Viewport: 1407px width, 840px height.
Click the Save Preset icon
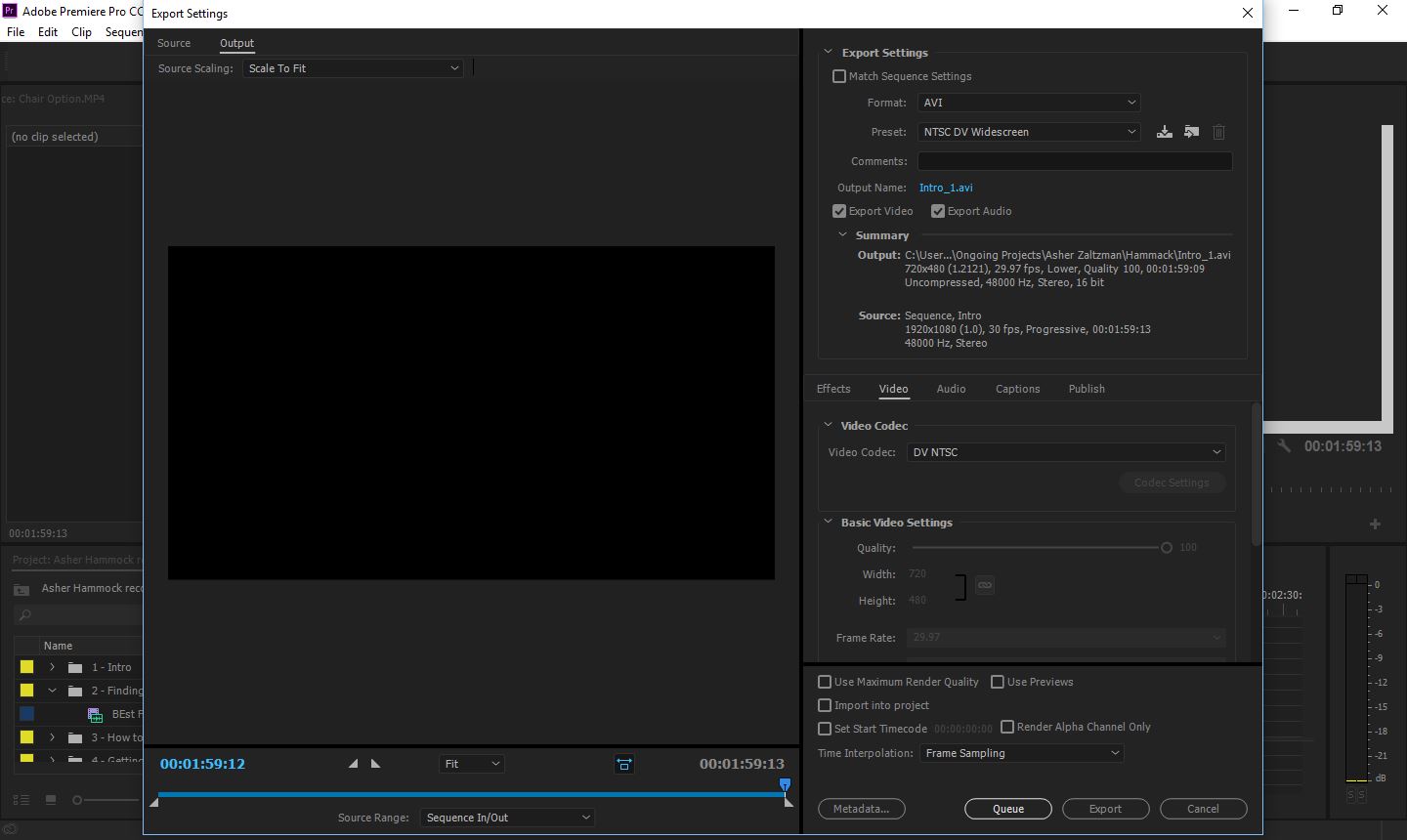coord(1164,132)
